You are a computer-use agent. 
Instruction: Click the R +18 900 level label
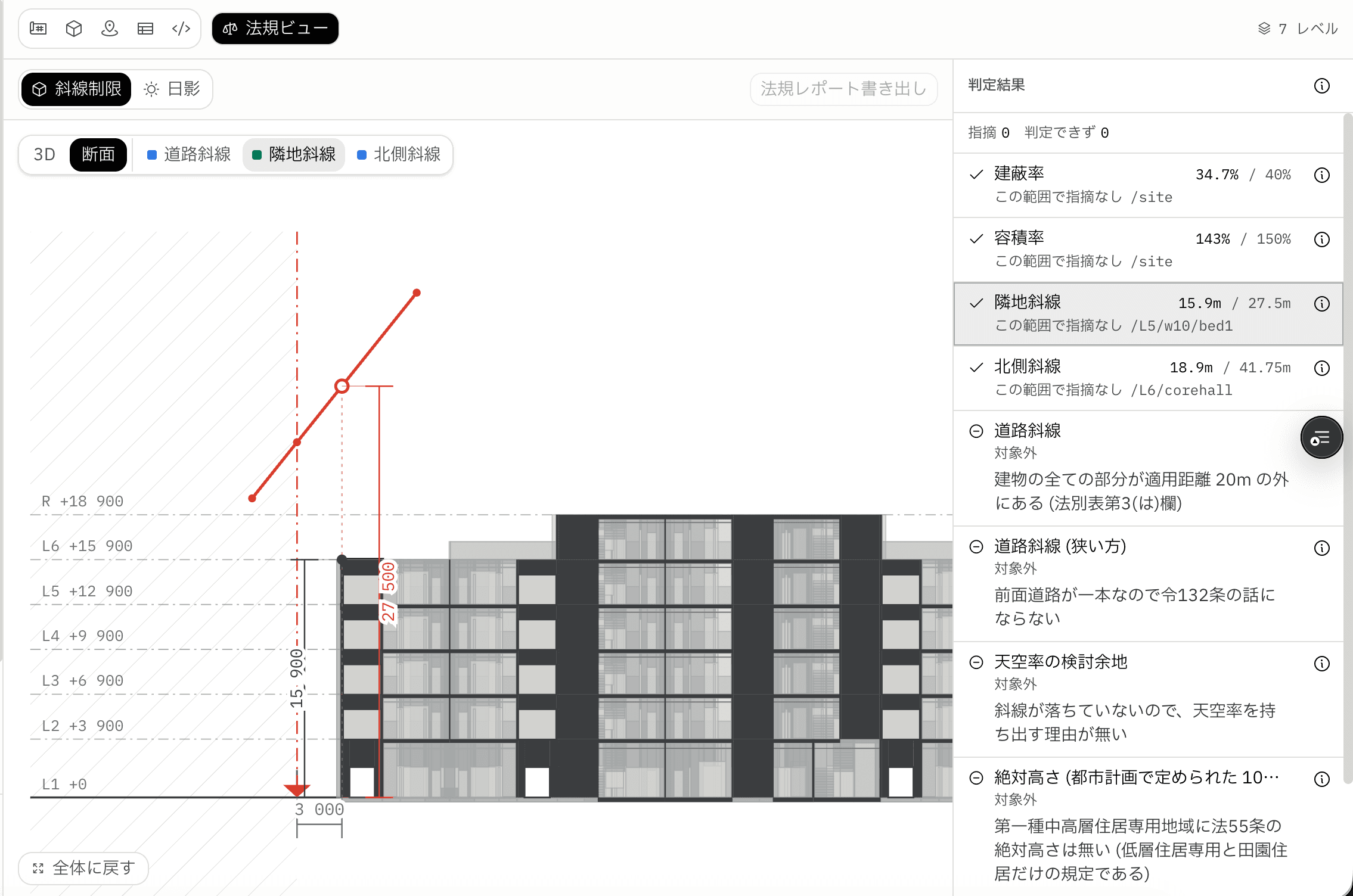[x=82, y=502]
